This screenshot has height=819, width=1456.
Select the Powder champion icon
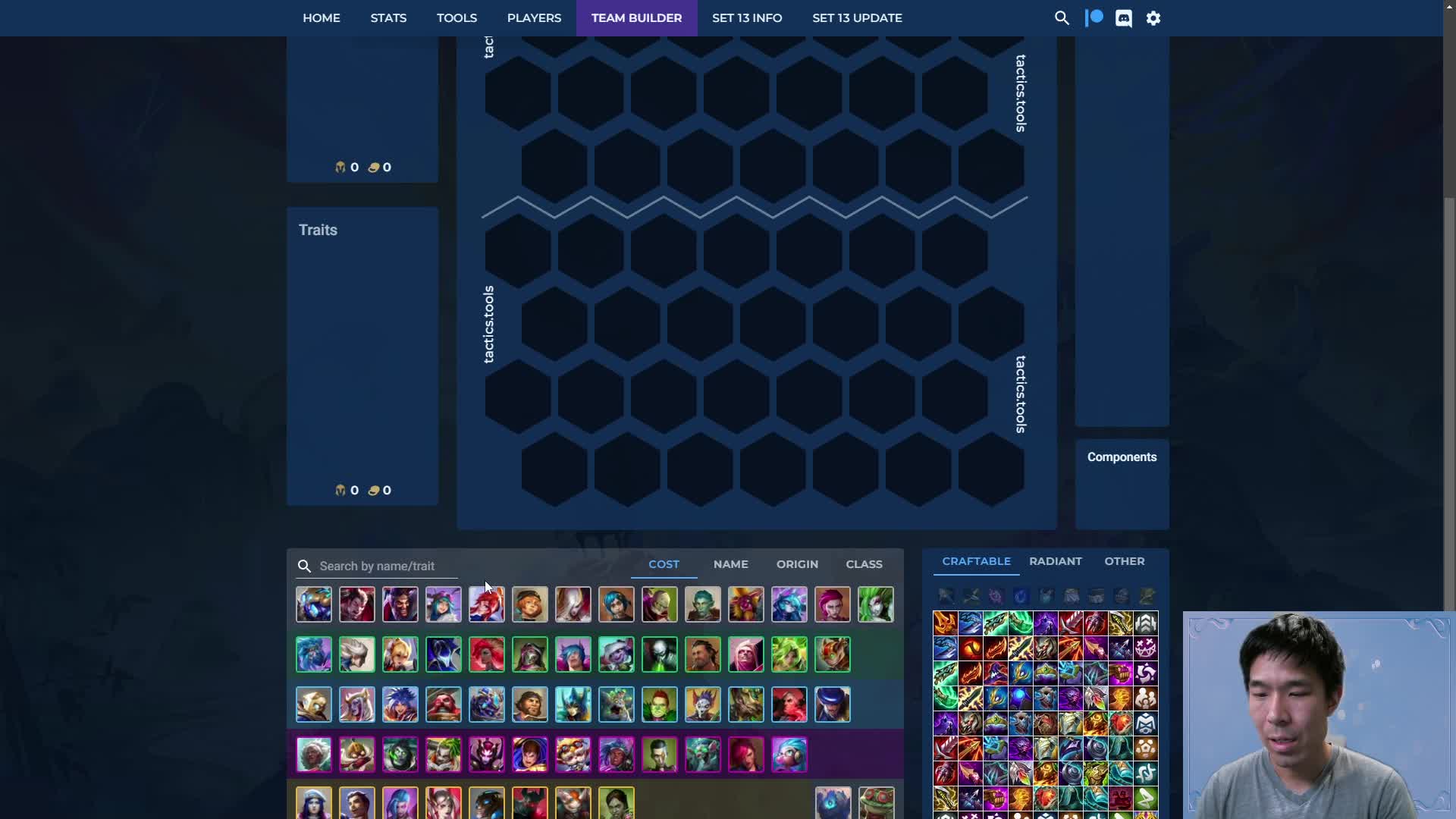point(617,604)
